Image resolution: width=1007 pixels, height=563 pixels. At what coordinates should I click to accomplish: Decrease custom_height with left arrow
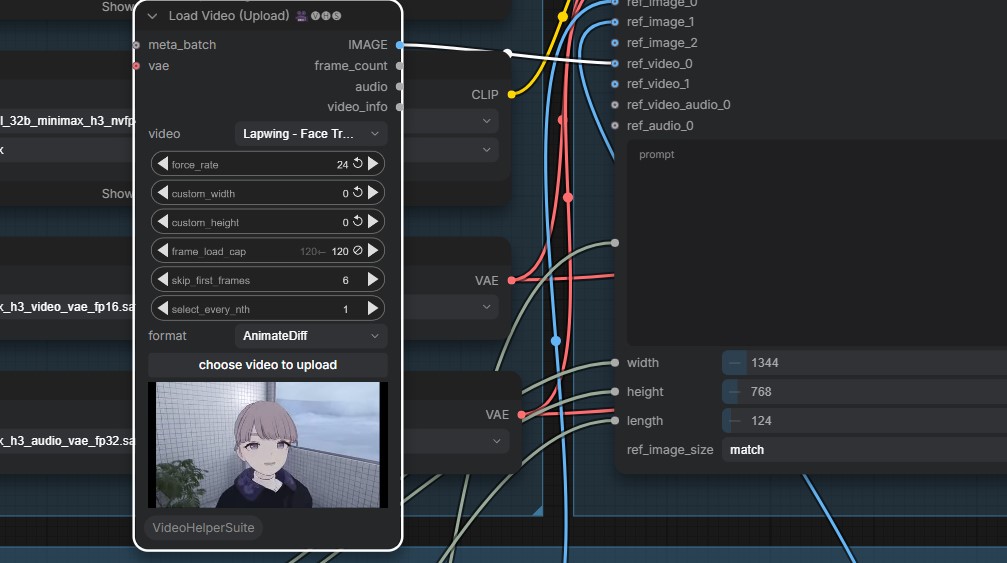162,221
